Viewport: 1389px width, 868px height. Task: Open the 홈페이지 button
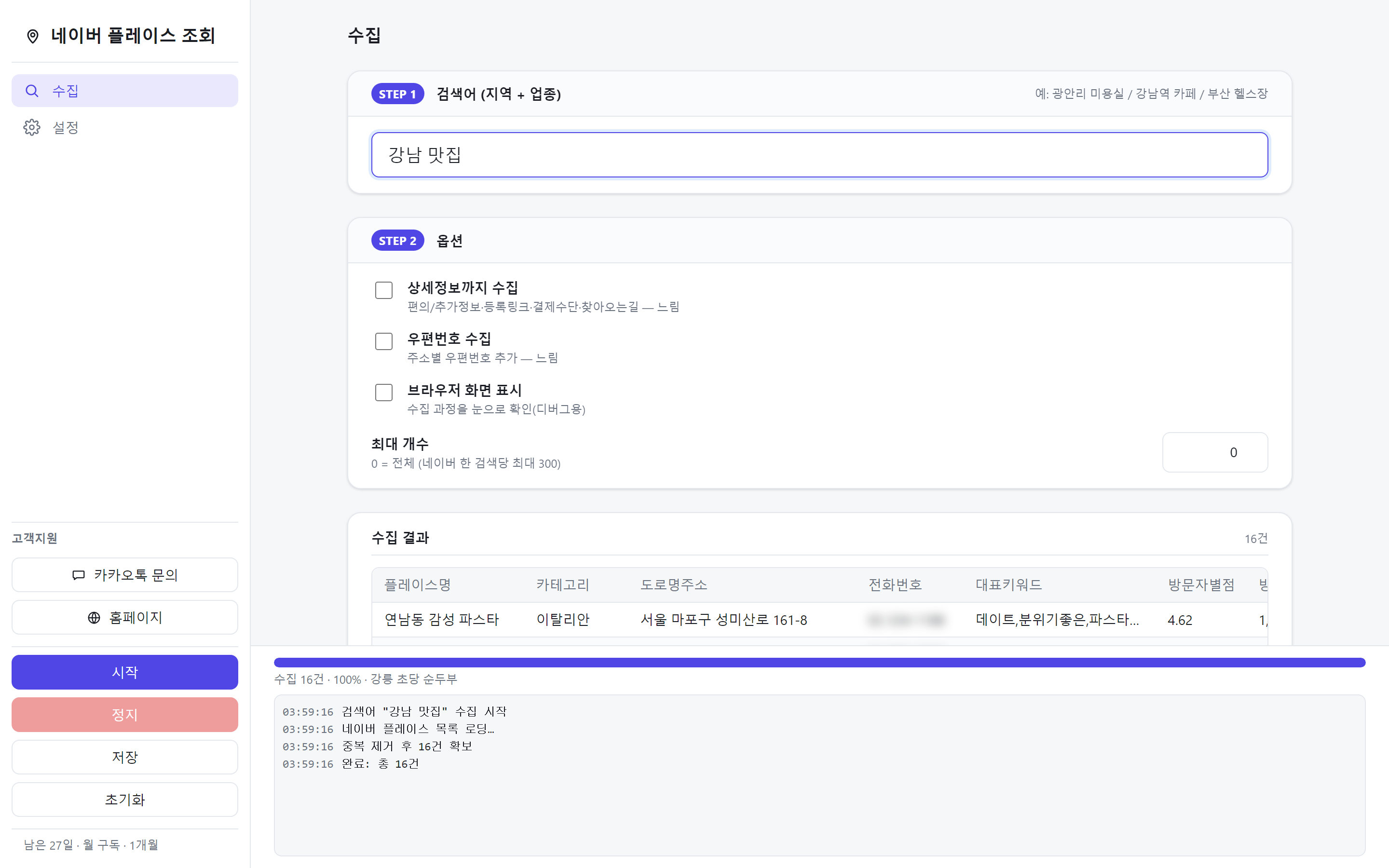(124, 617)
